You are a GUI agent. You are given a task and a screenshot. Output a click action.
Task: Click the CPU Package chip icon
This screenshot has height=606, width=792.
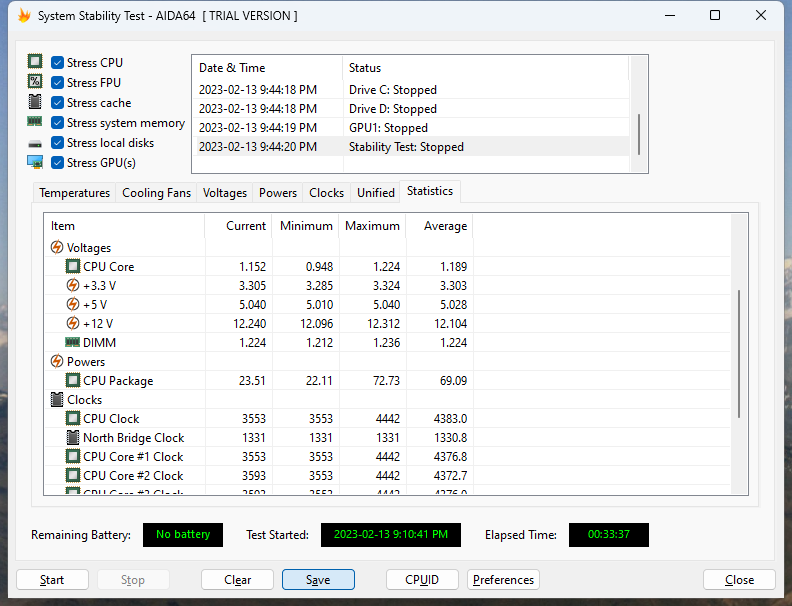73,380
